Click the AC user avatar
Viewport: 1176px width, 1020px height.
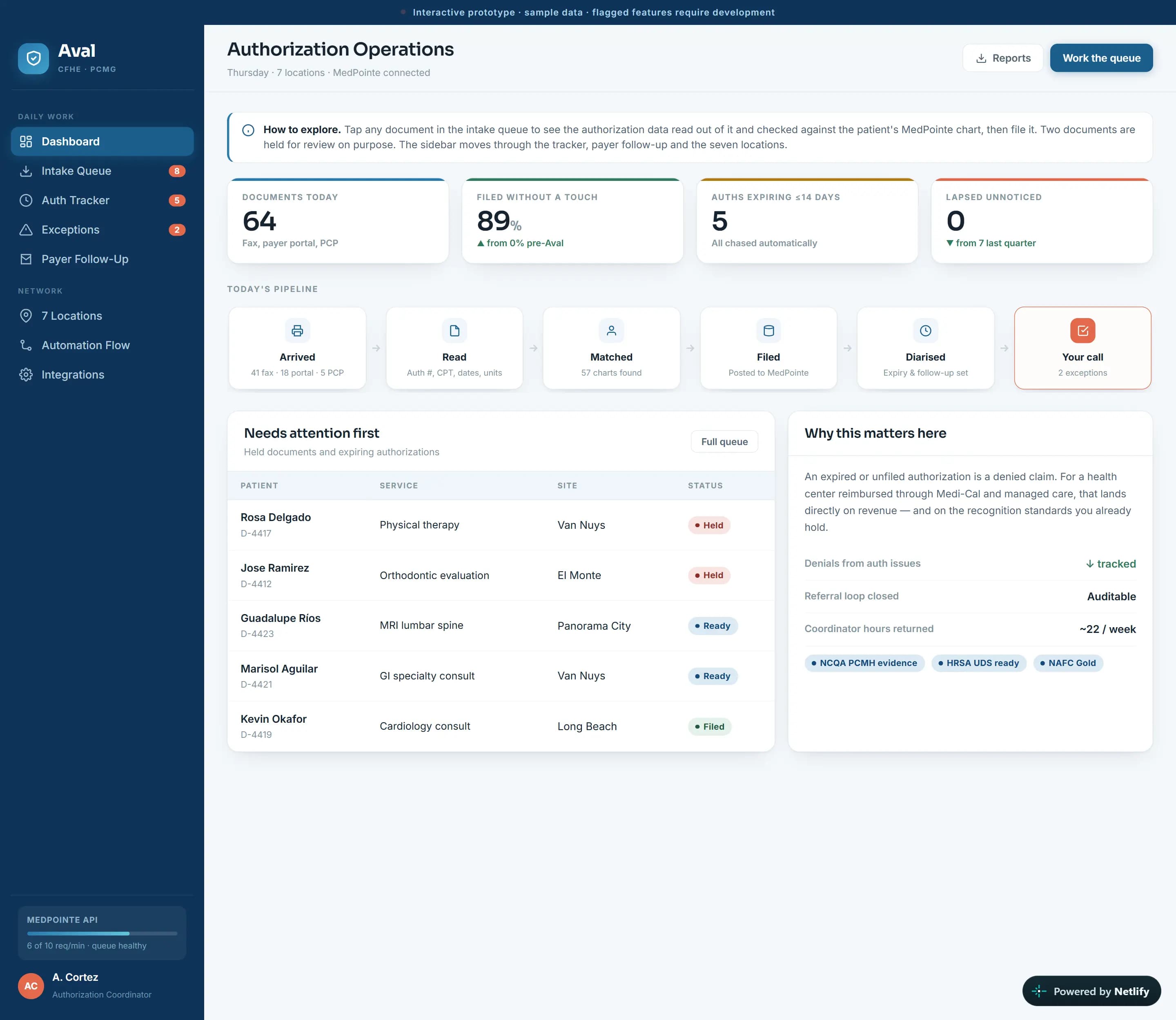(31, 986)
